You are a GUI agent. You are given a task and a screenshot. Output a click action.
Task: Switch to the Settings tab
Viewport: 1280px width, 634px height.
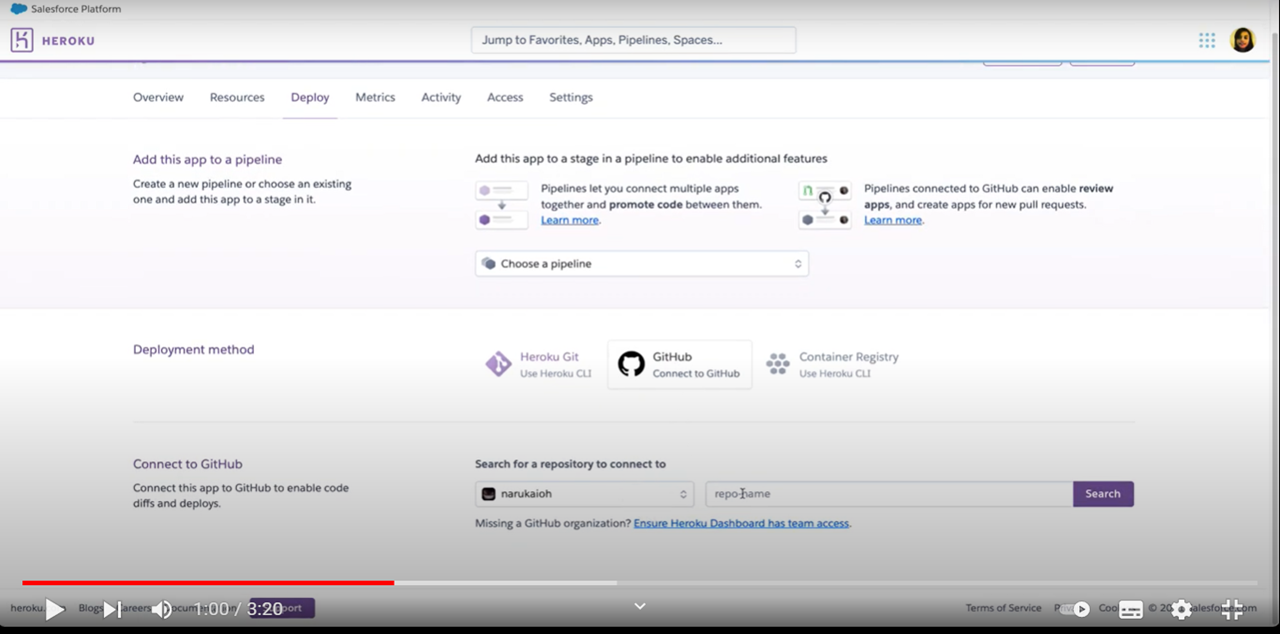[570, 97]
